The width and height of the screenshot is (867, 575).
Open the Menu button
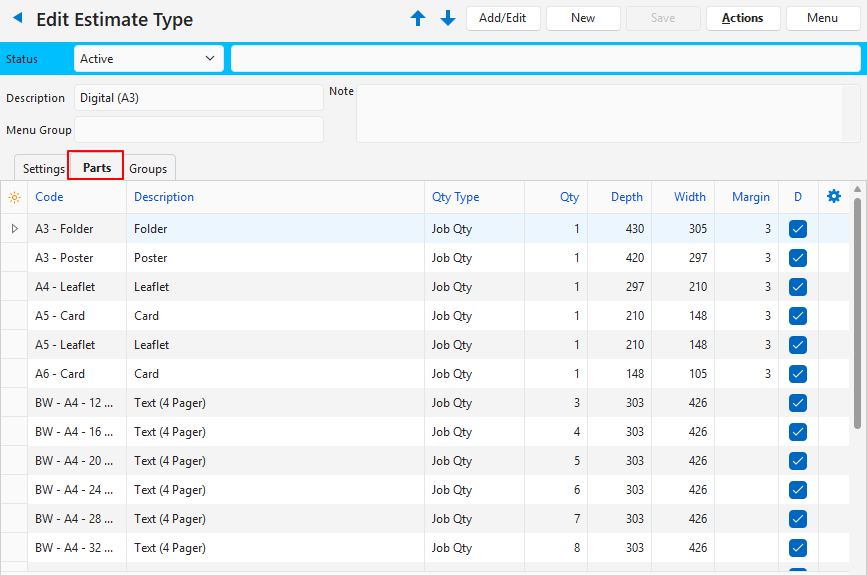click(x=822, y=18)
